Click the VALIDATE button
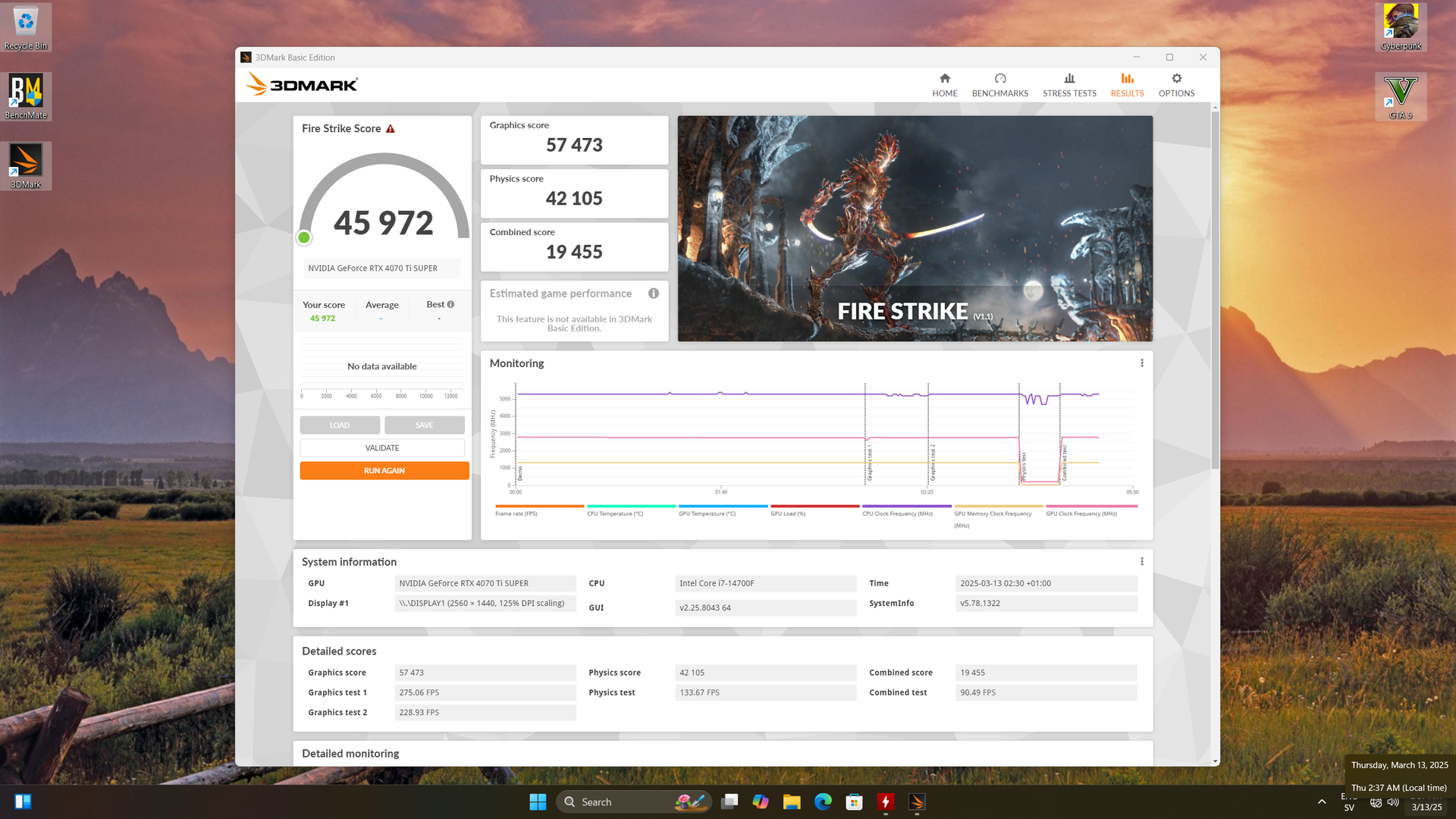 click(382, 448)
